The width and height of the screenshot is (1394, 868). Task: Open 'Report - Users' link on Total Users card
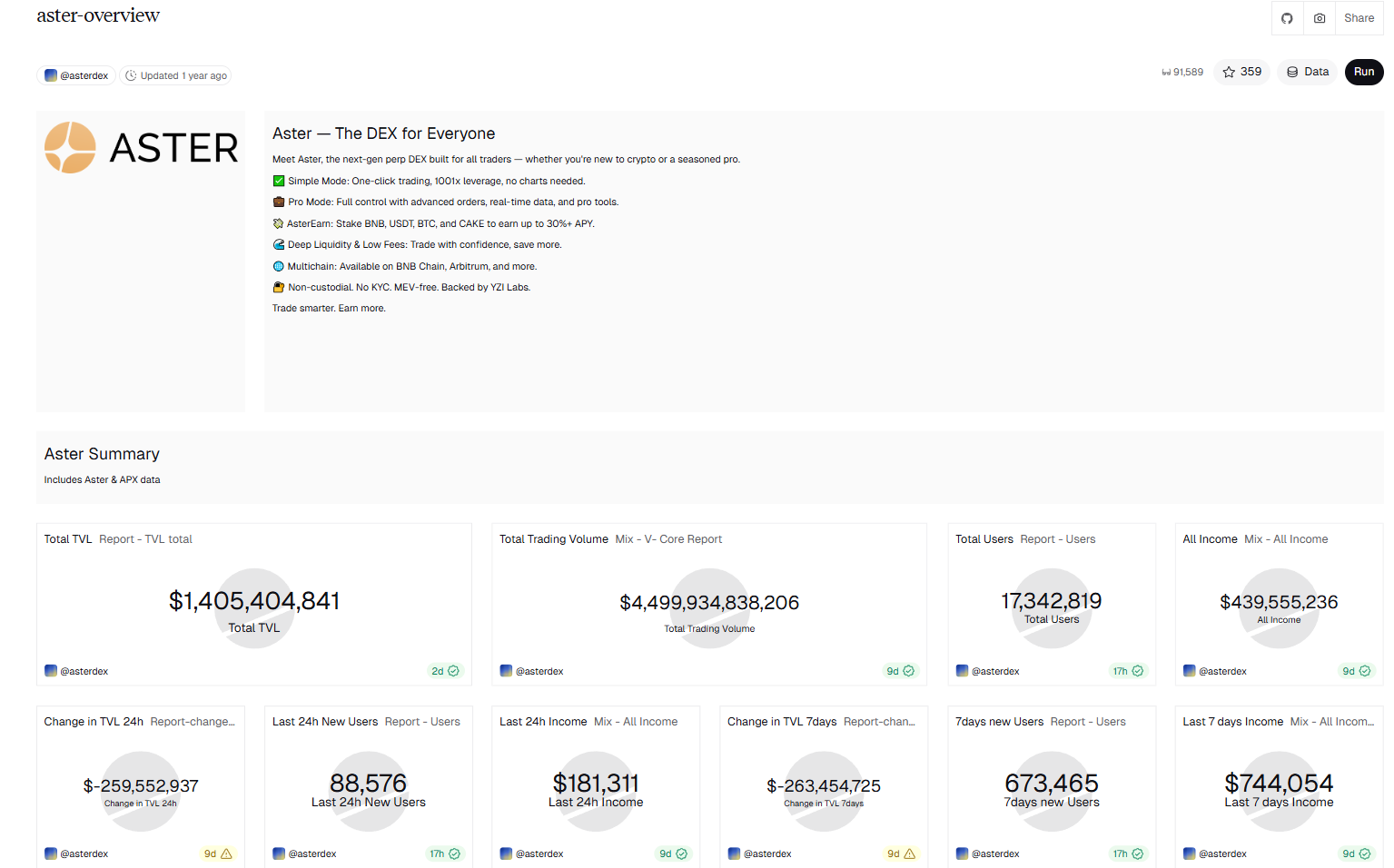pos(1058,539)
